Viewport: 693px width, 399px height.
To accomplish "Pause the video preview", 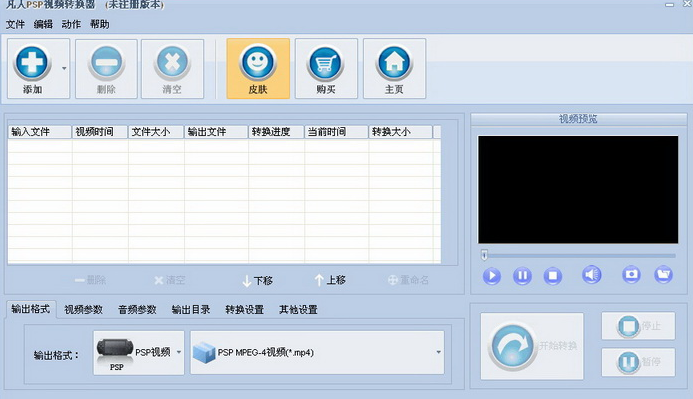I will point(522,276).
